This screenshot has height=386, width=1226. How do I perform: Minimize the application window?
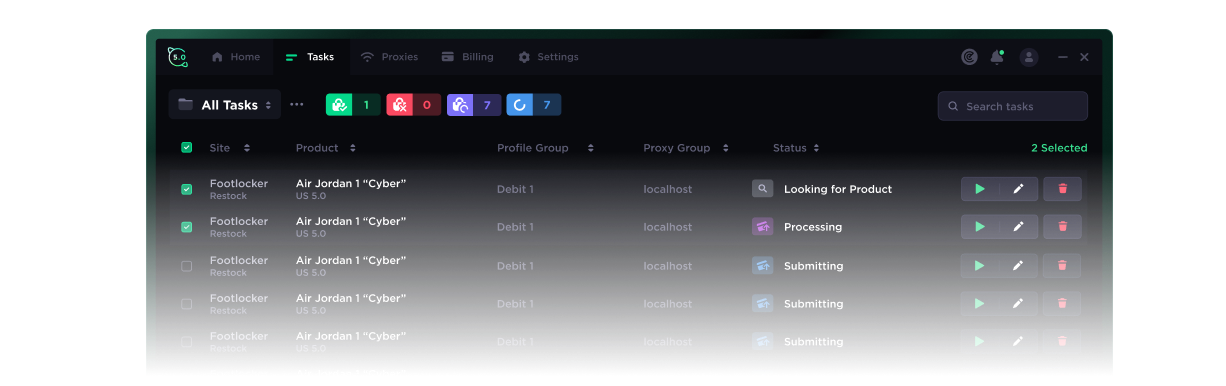pyautogui.click(x=1063, y=57)
